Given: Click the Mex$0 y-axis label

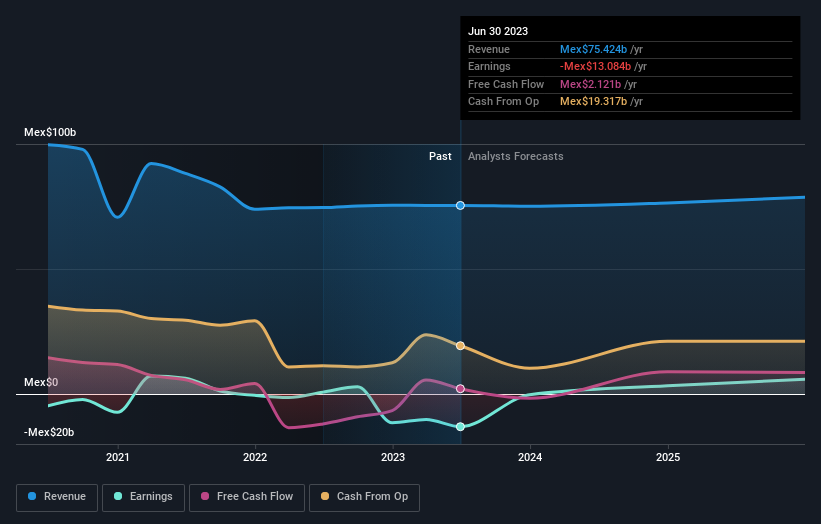Looking at the screenshot, I should tap(41, 382).
